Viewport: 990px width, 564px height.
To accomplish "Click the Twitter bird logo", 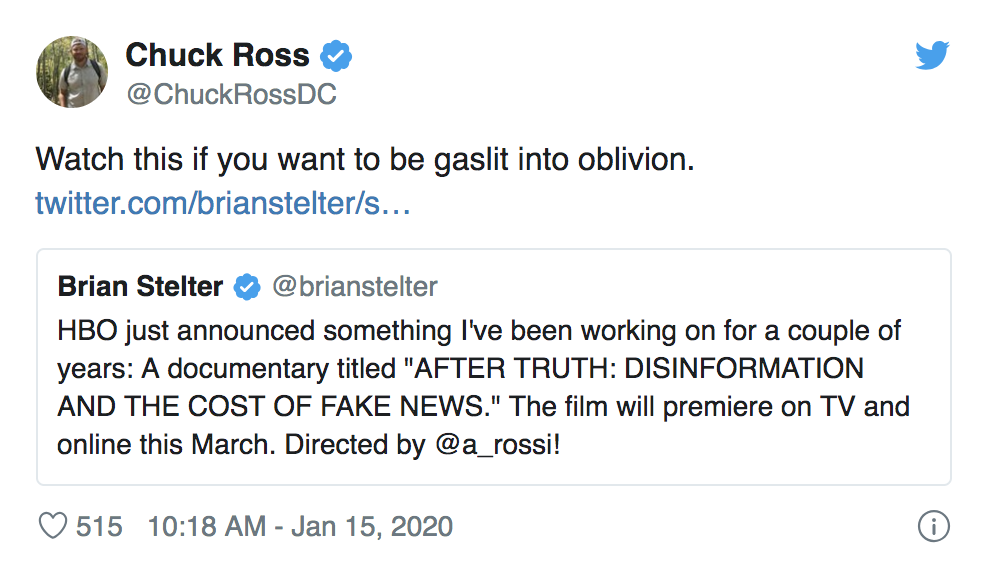I will (x=932, y=56).
